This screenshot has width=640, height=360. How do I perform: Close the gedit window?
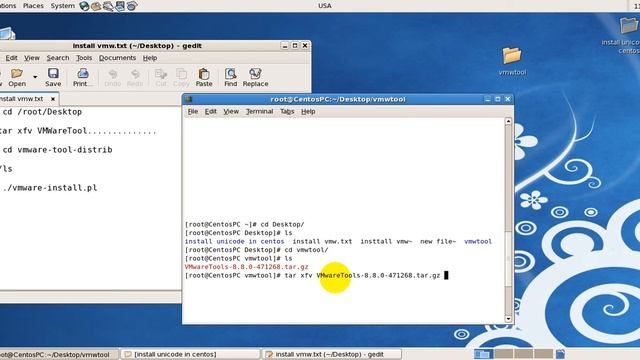pos(305,46)
